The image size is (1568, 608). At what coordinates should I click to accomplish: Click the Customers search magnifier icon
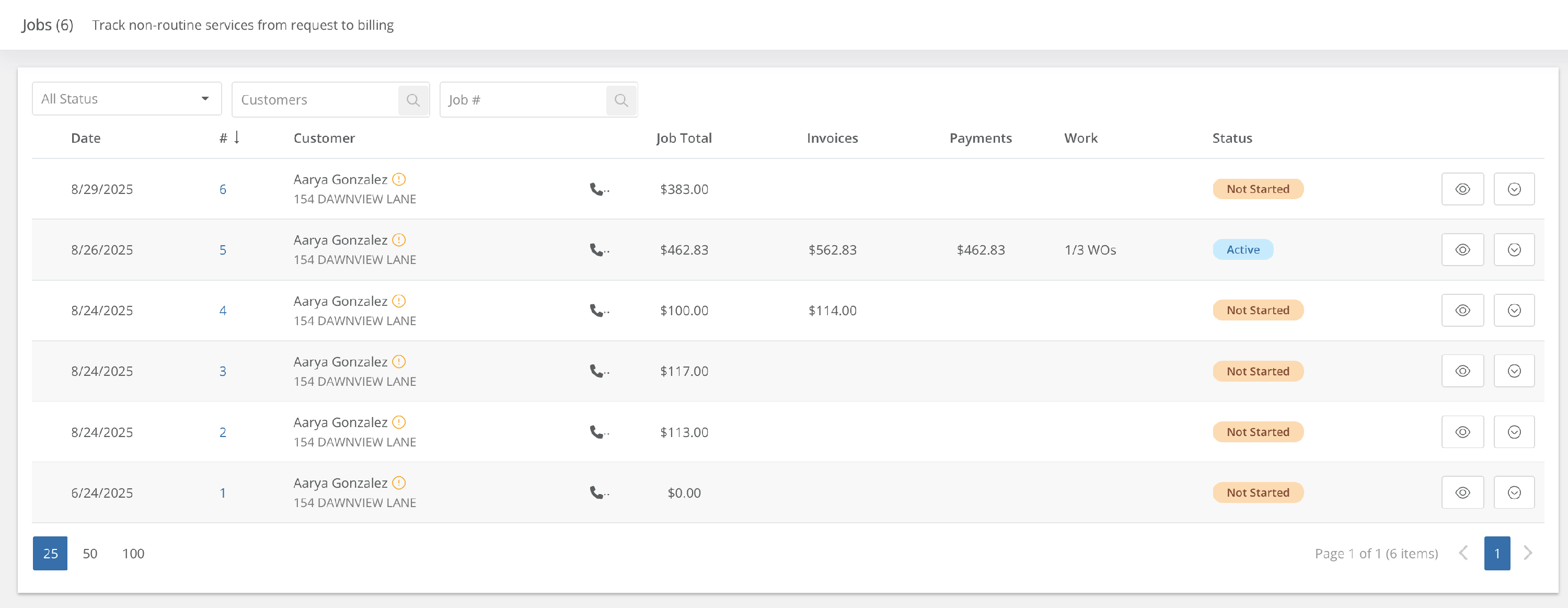(x=413, y=100)
